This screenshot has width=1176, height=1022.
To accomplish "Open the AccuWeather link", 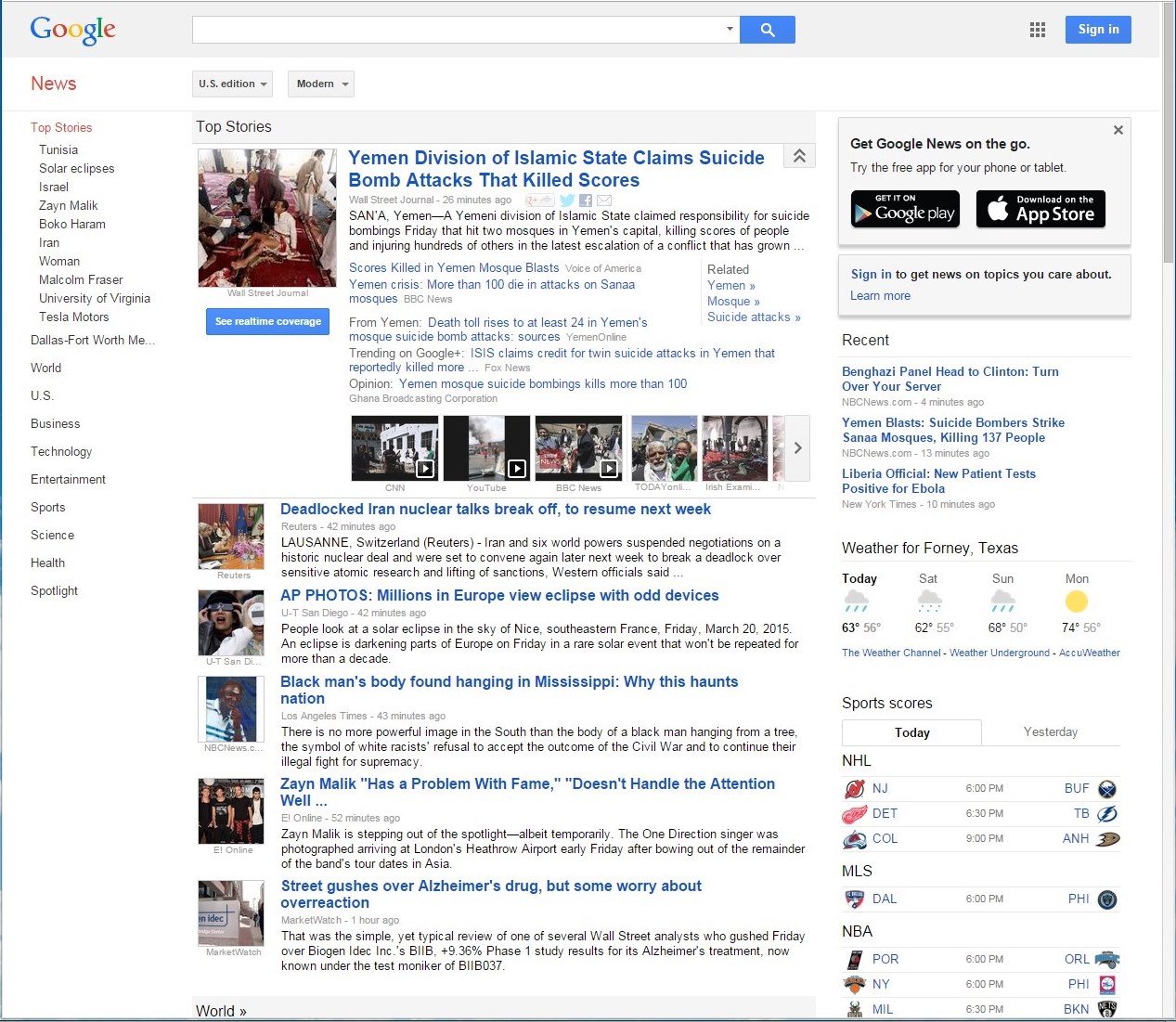I will point(1090,653).
